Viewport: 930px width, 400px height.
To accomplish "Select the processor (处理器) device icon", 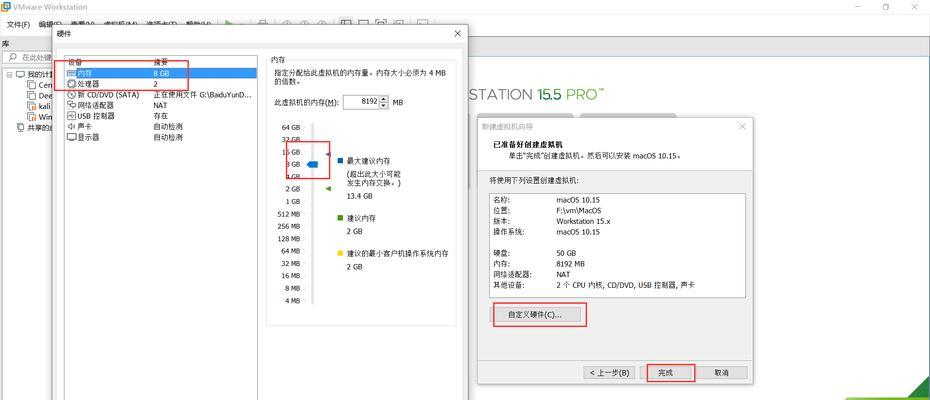I will click(x=71, y=84).
